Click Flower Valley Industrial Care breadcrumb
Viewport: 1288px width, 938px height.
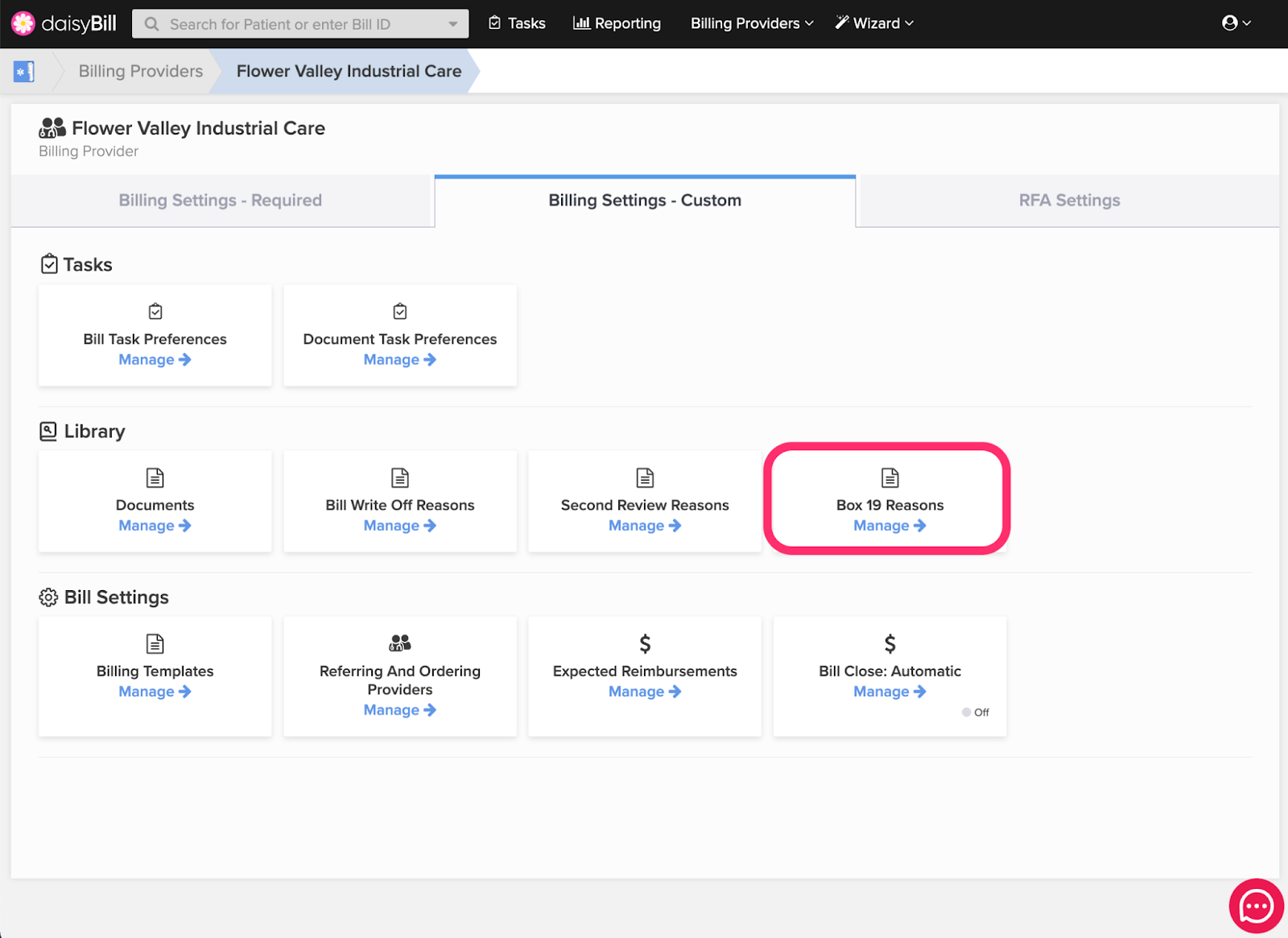click(349, 71)
